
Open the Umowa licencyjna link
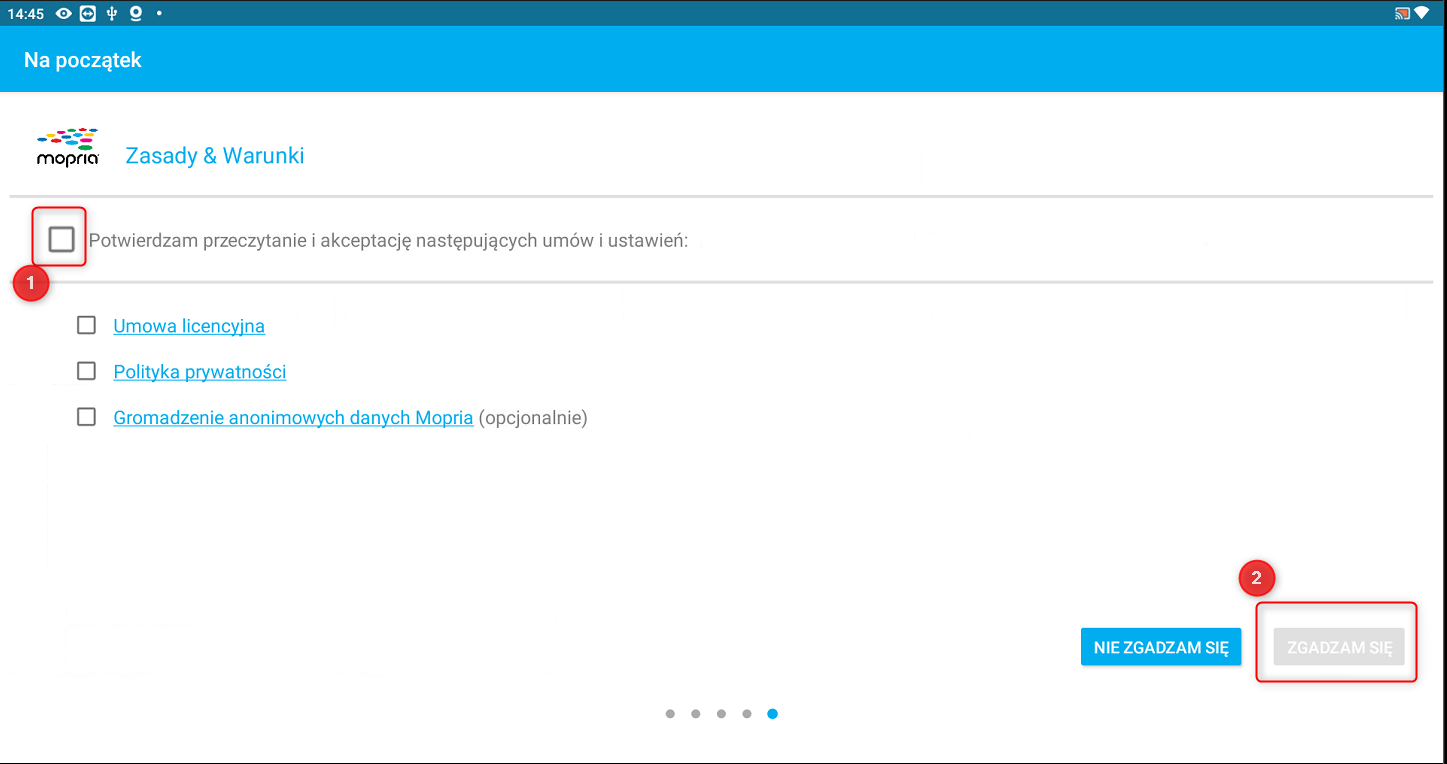coord(189,326)
